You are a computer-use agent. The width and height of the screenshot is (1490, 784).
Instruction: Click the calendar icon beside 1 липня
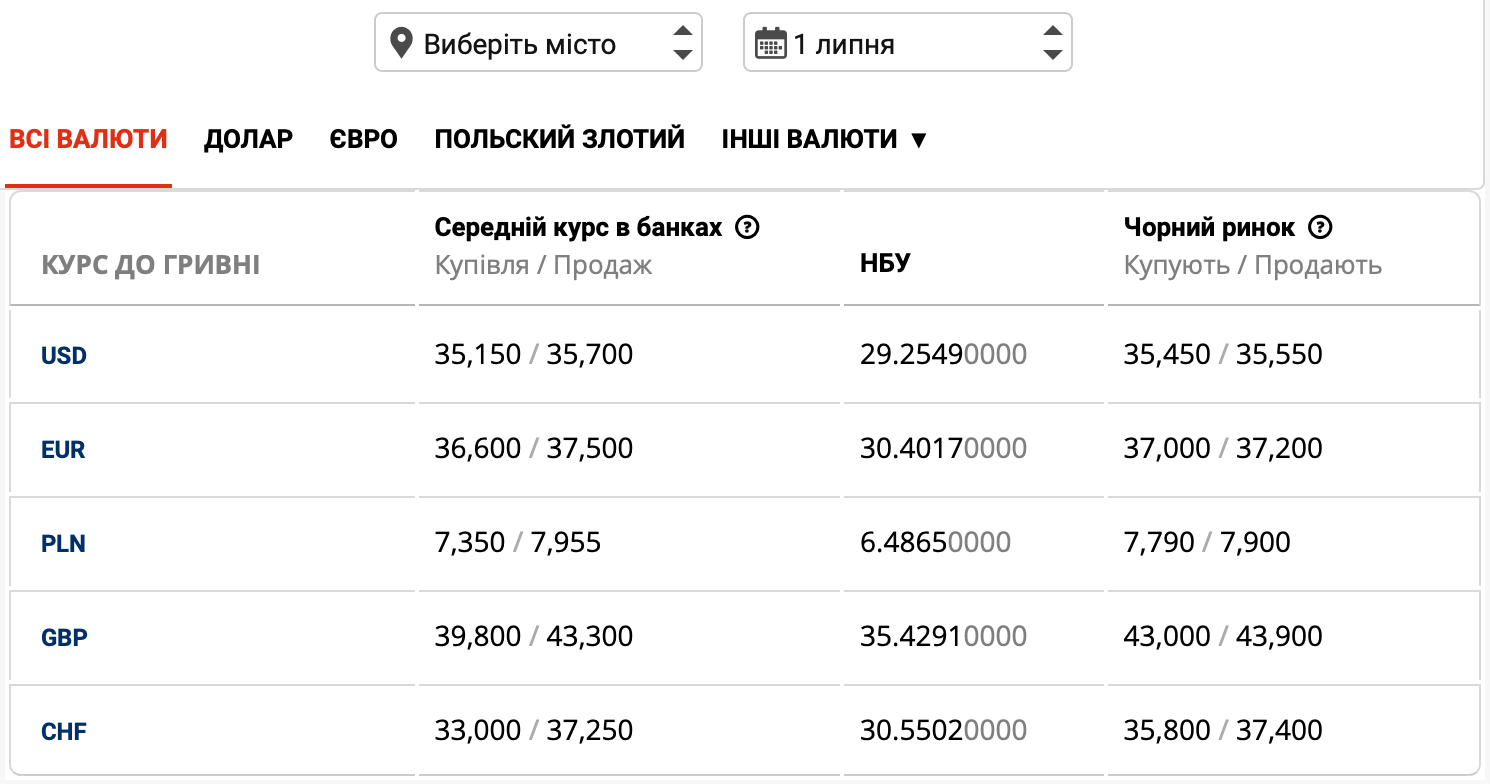coord(770,44)
